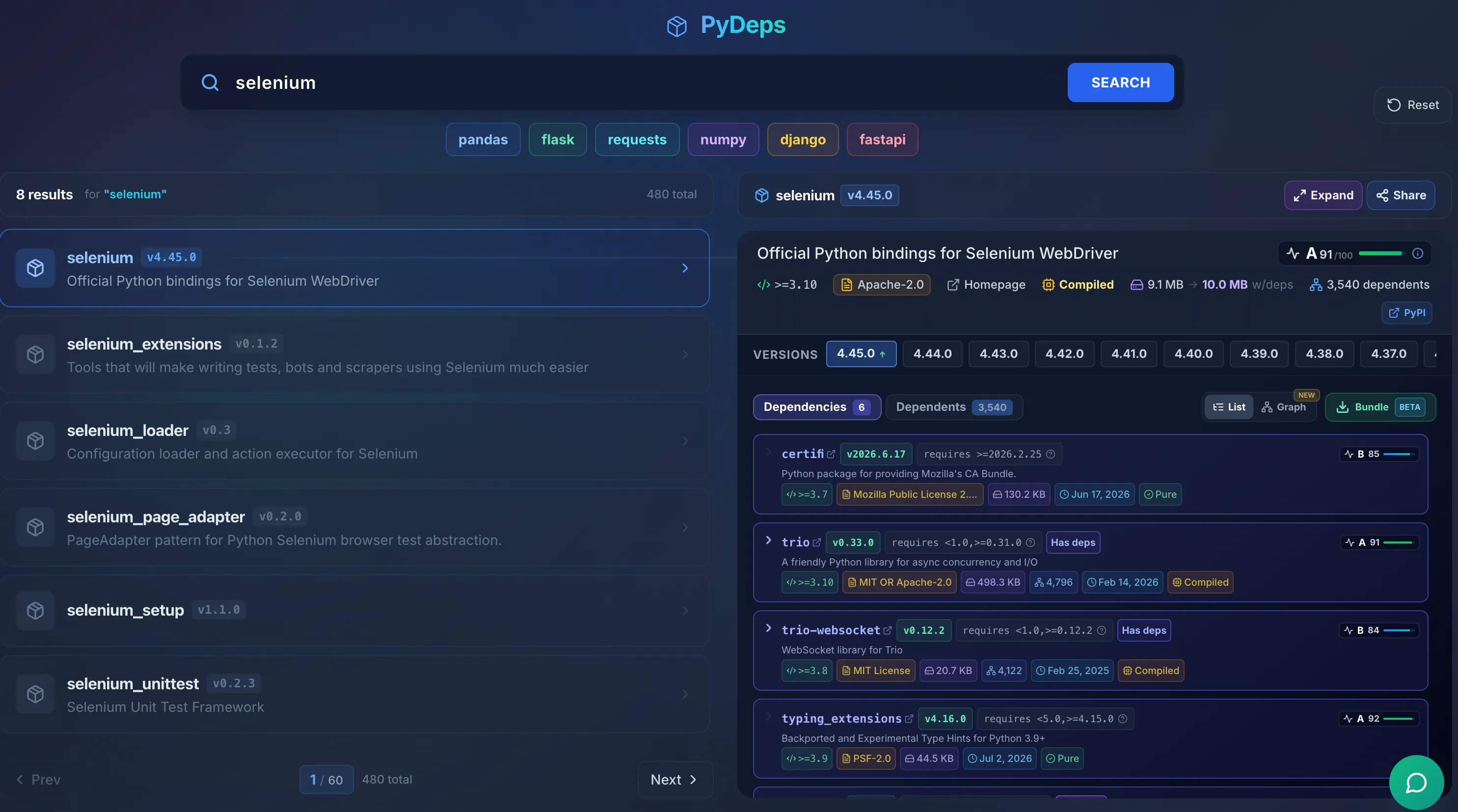Viewport: 1458px width, 812px height.
Task: Click the health pulse icon beside A 91/100
Action: pos(1293,253)
